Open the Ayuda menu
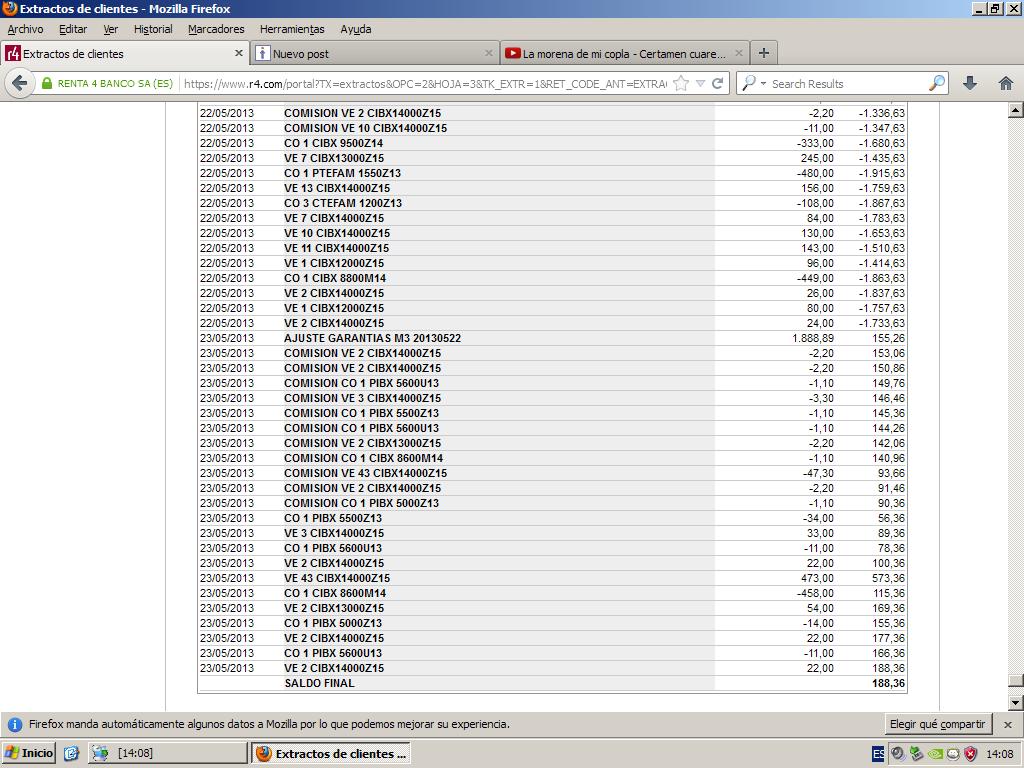The image size is (1024, 768). 356,29
